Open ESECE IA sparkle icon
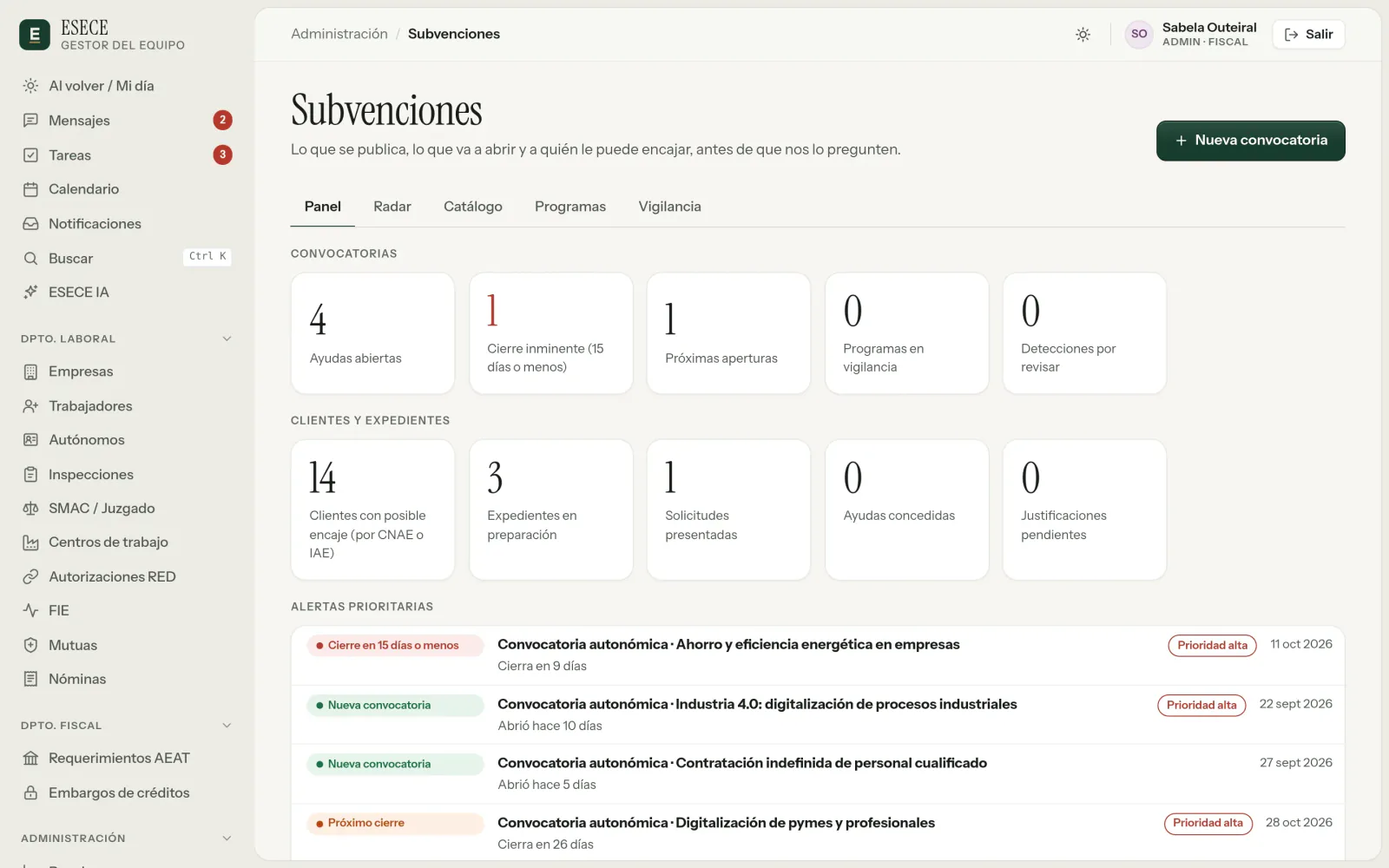Screen dimensions: 1389x868 [30, 293]
